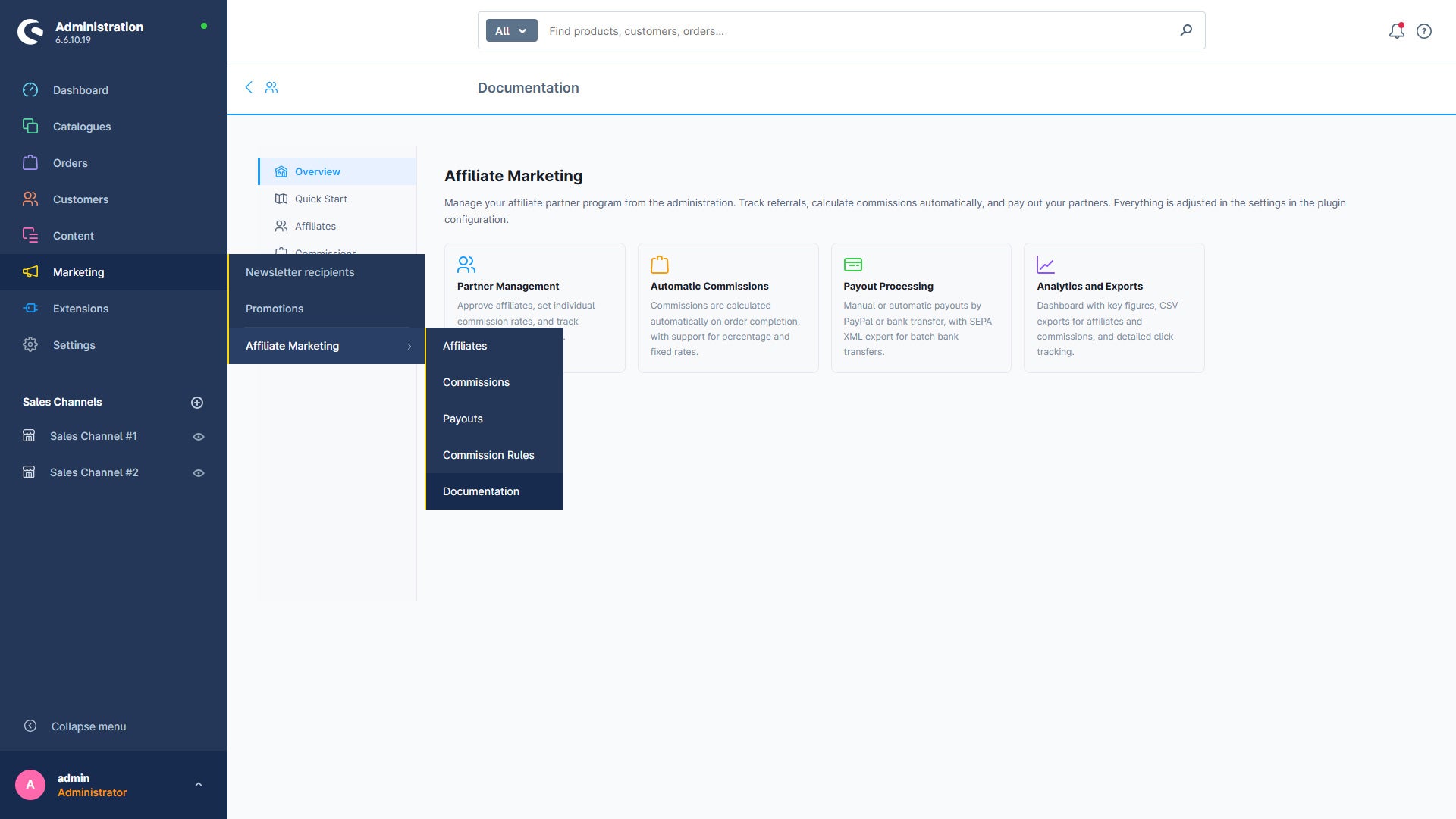Open the All search scope dropdown
The image size is (1456, 819).
(x=511, y=31)
